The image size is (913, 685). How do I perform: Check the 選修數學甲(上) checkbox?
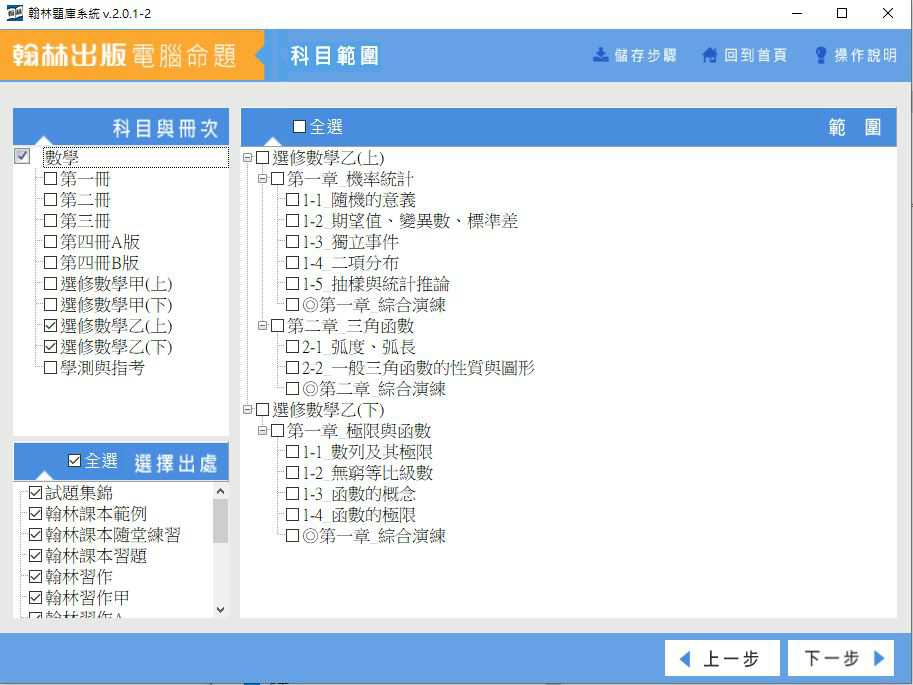coord(51,284)
